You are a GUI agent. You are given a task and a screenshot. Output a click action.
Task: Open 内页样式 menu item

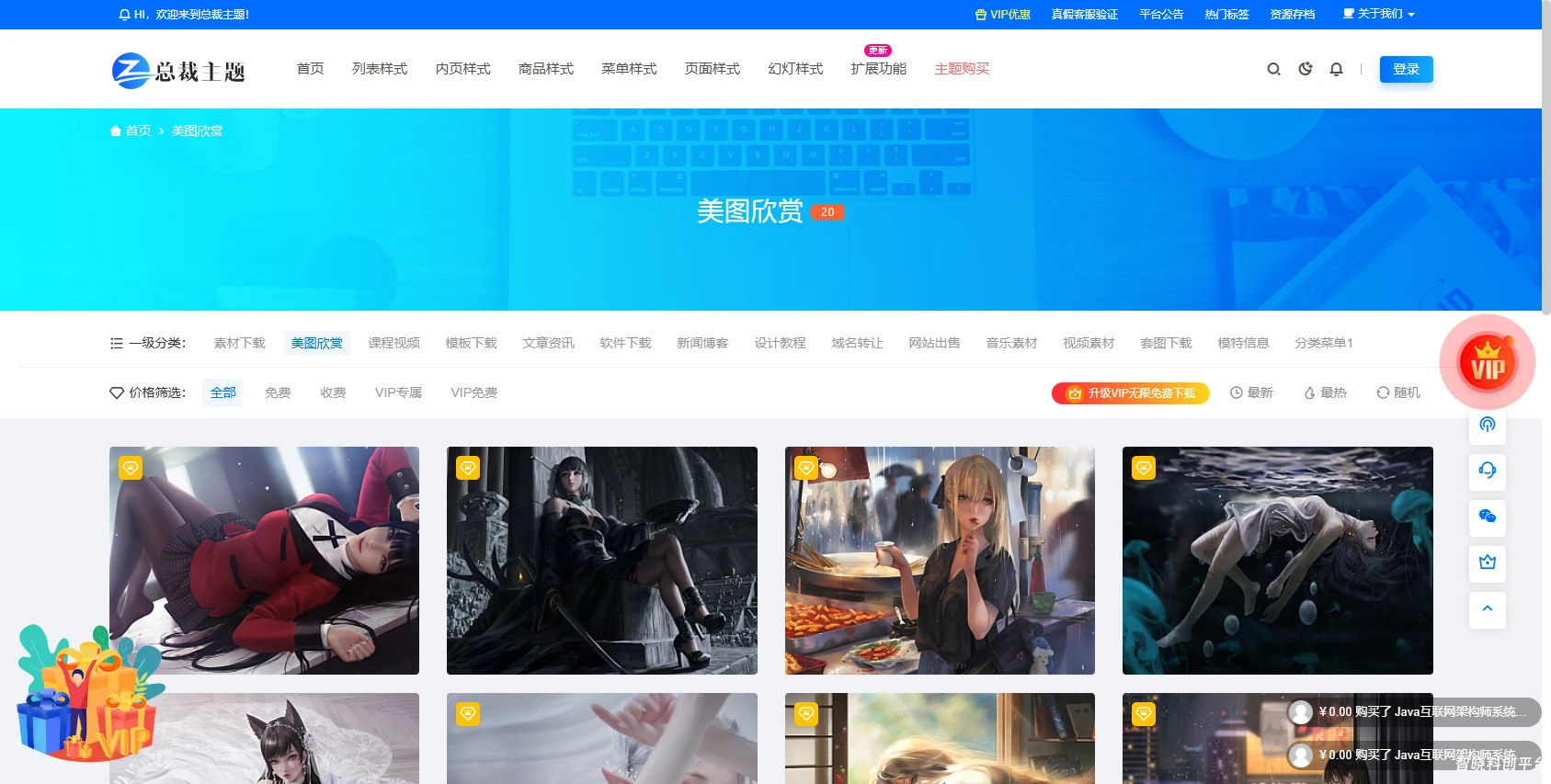[463, 69]
